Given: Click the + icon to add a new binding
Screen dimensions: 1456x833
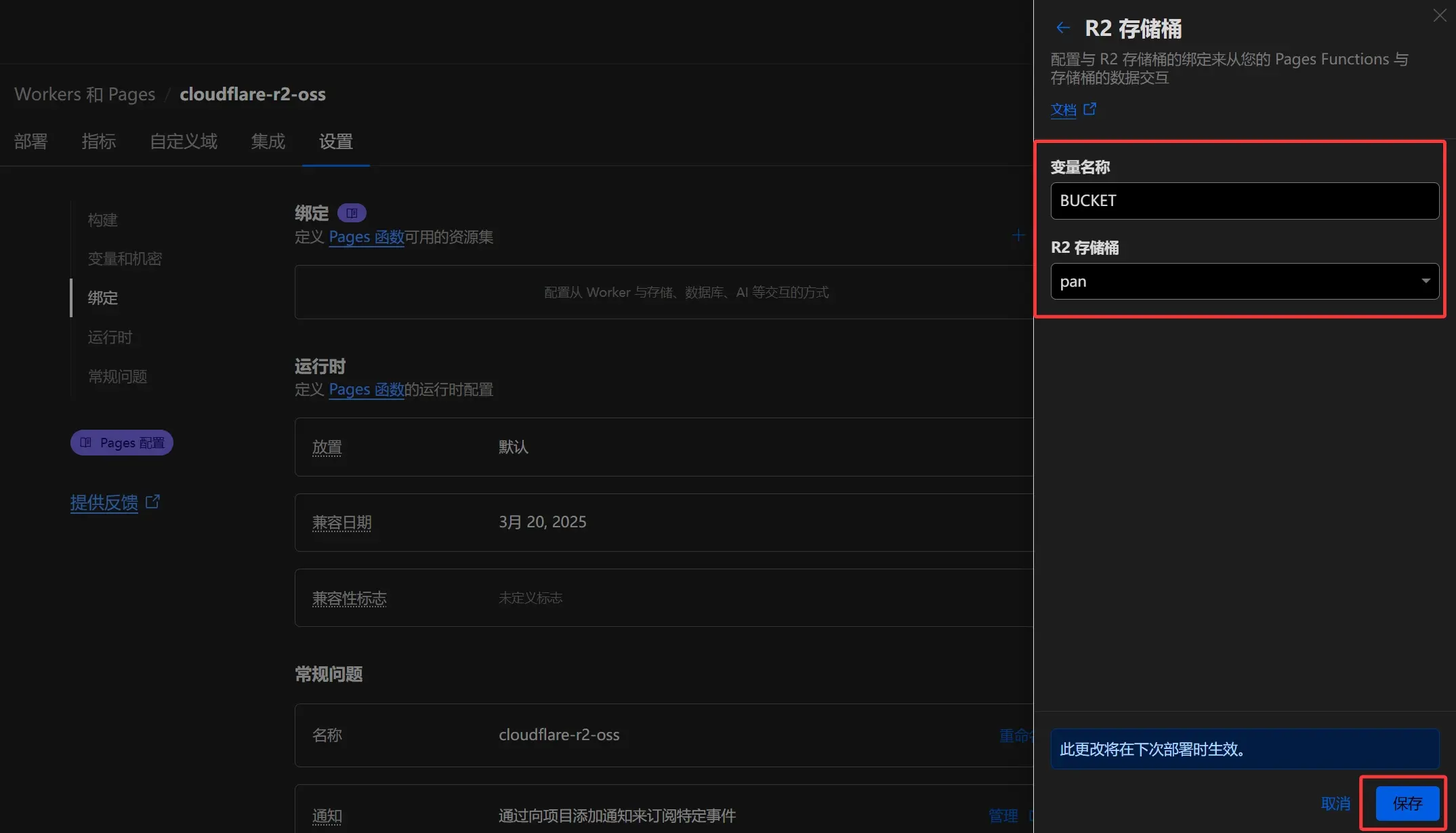Looking at the screenshot, I should 1018,235.
